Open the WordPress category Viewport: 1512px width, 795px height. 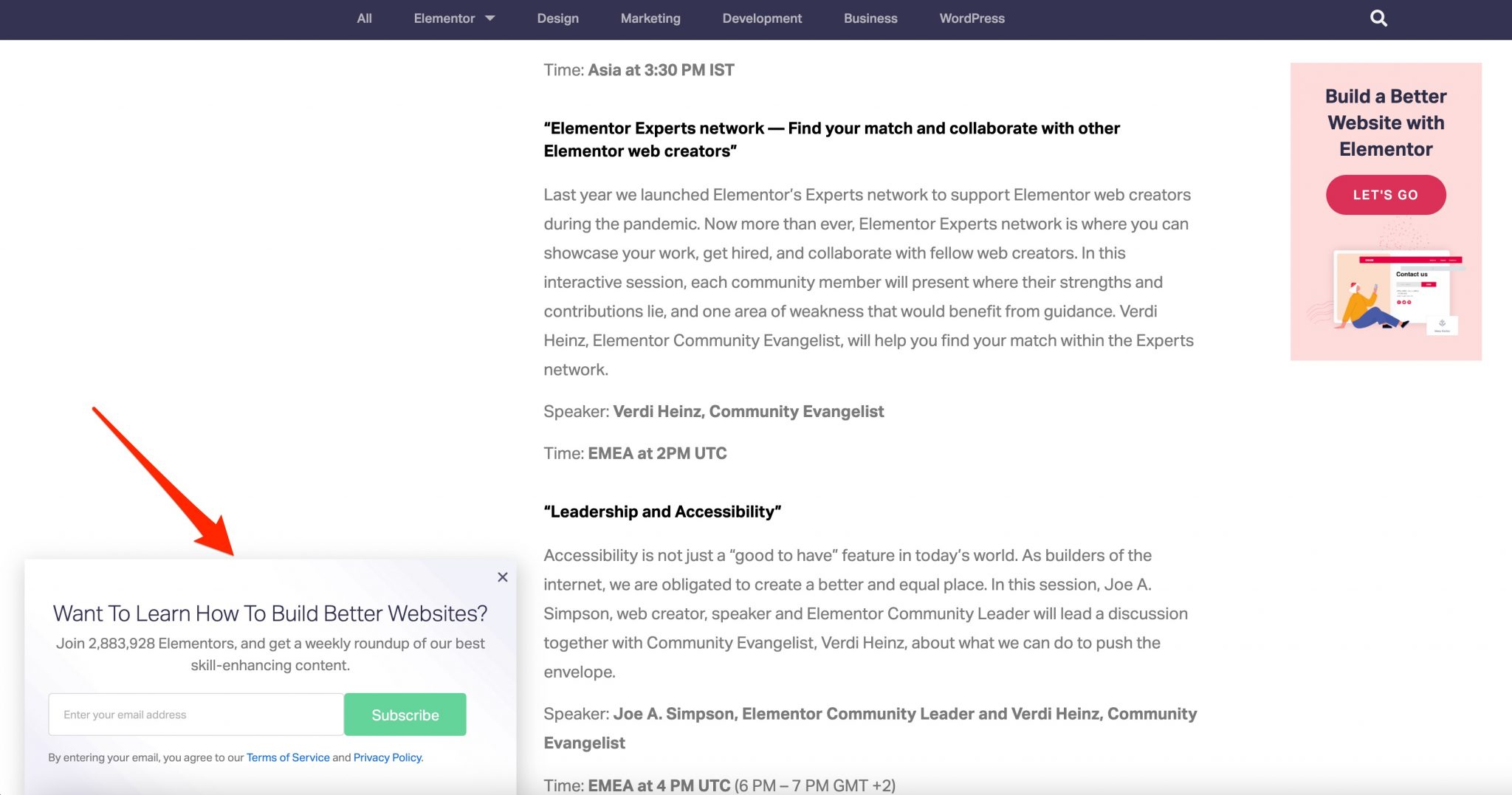click(x=972, y=18)
